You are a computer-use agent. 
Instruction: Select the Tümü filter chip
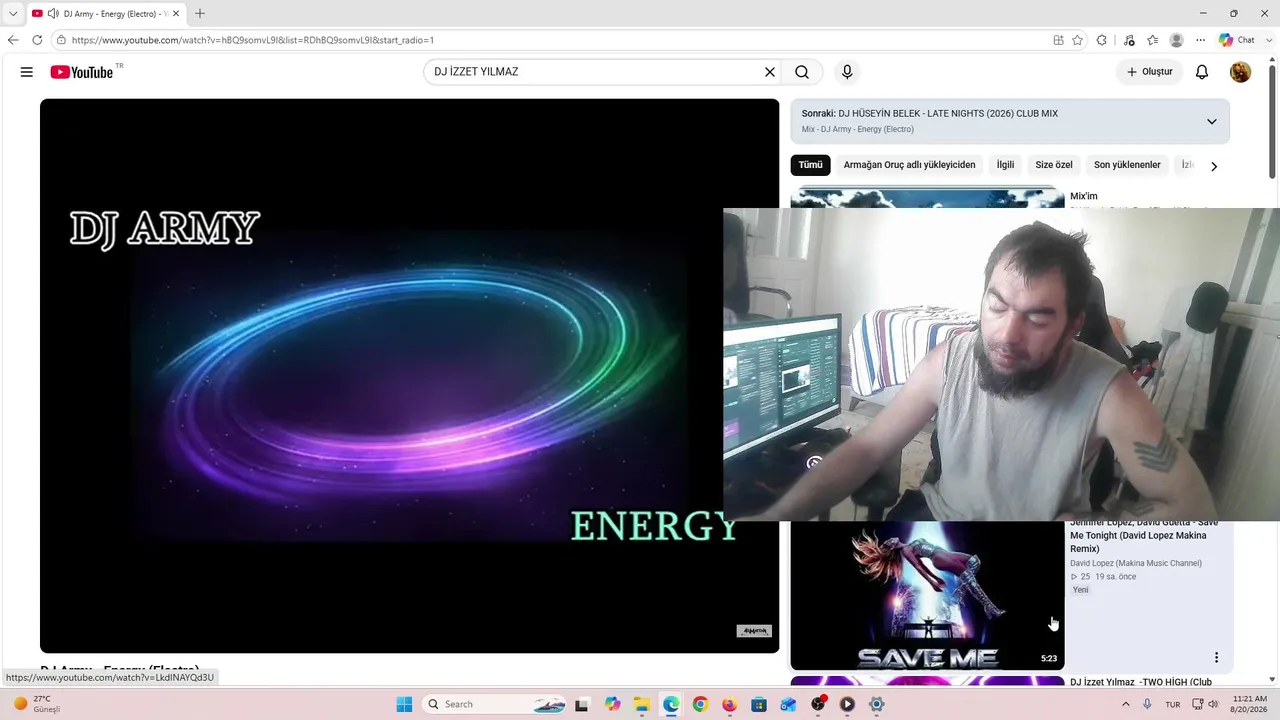[810, 165]
